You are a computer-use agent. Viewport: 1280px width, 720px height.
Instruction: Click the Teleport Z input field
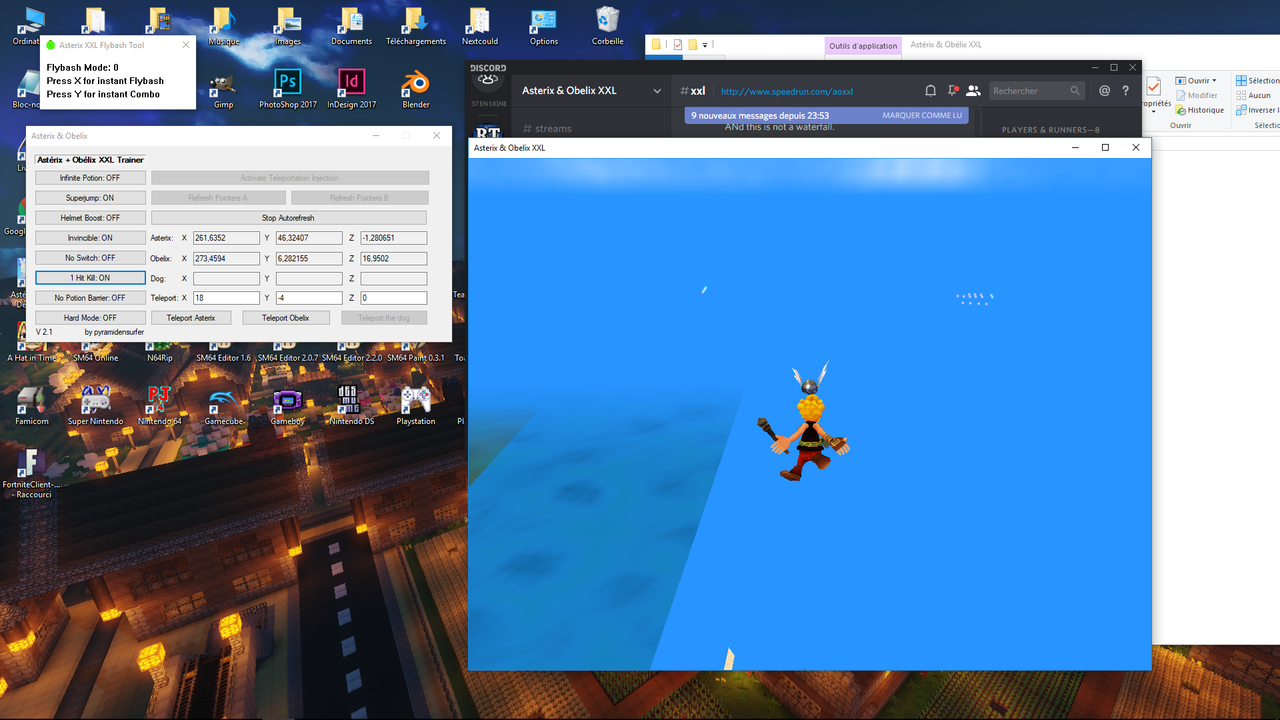393,298
